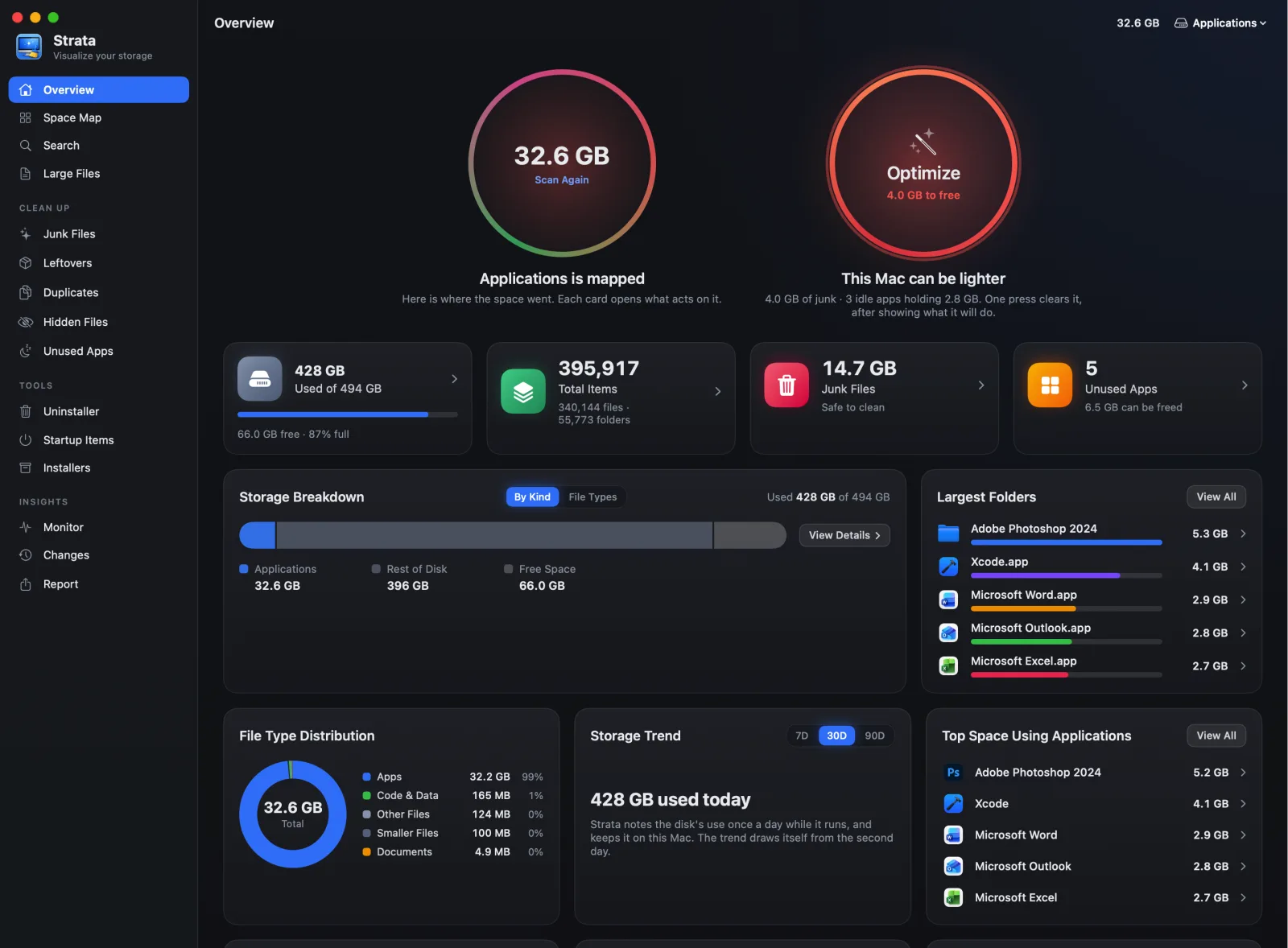Viewport: 1288px width, 948px height.
Task: Open Installers in the sidebar
Action: coord(99,468)
